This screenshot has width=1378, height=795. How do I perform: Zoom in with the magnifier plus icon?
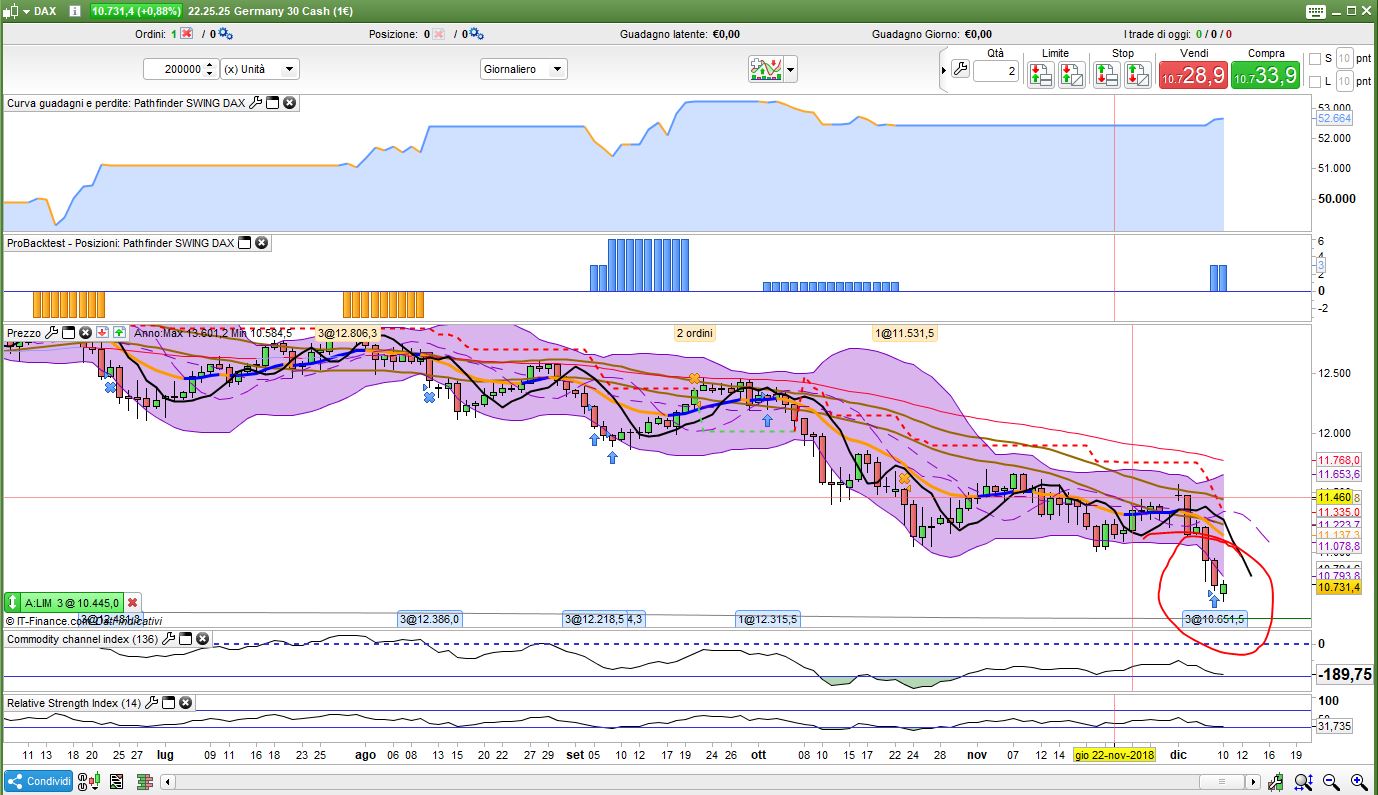click(1358, 782)
